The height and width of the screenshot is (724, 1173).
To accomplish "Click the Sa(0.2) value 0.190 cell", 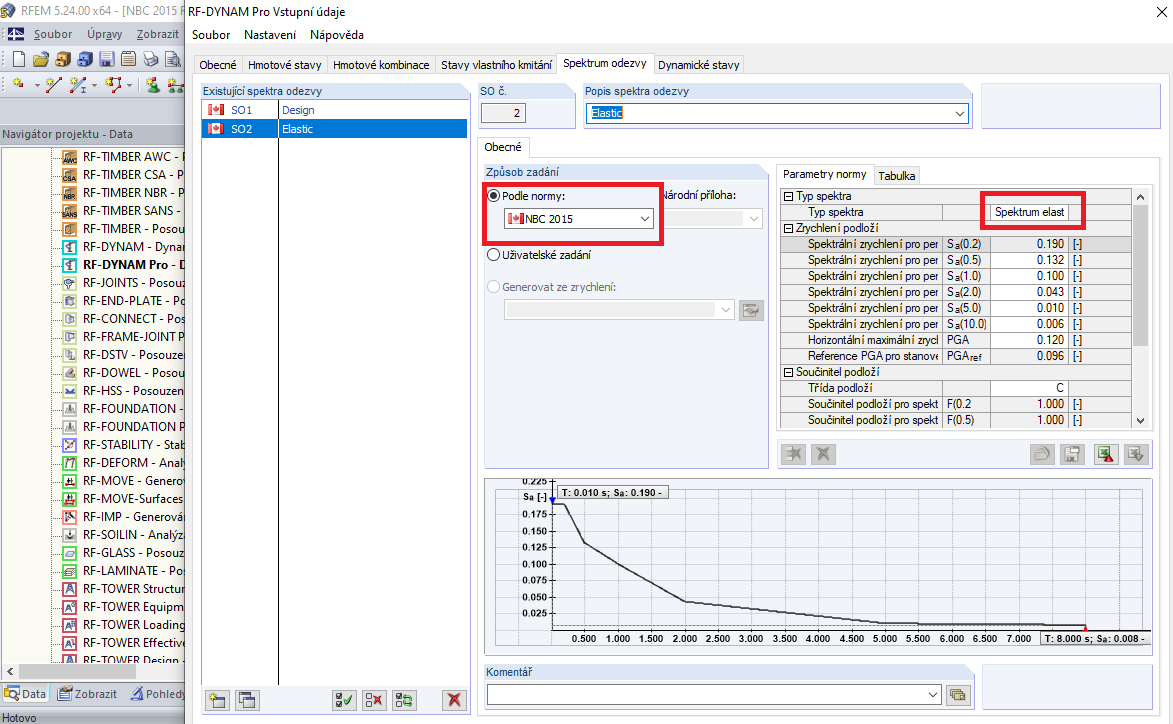I will tap(1029, 244).
